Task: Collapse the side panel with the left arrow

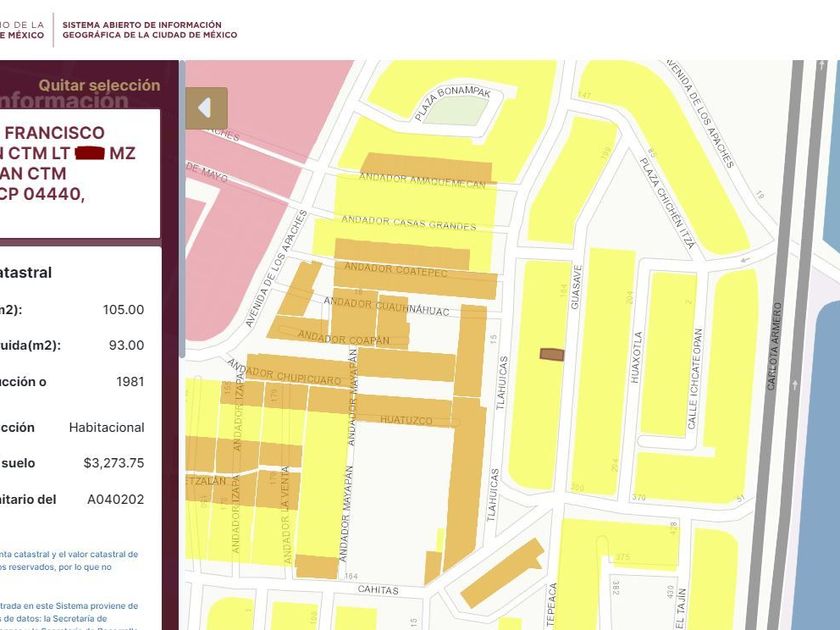Action: pyautogui.click(x=206, y=108)
